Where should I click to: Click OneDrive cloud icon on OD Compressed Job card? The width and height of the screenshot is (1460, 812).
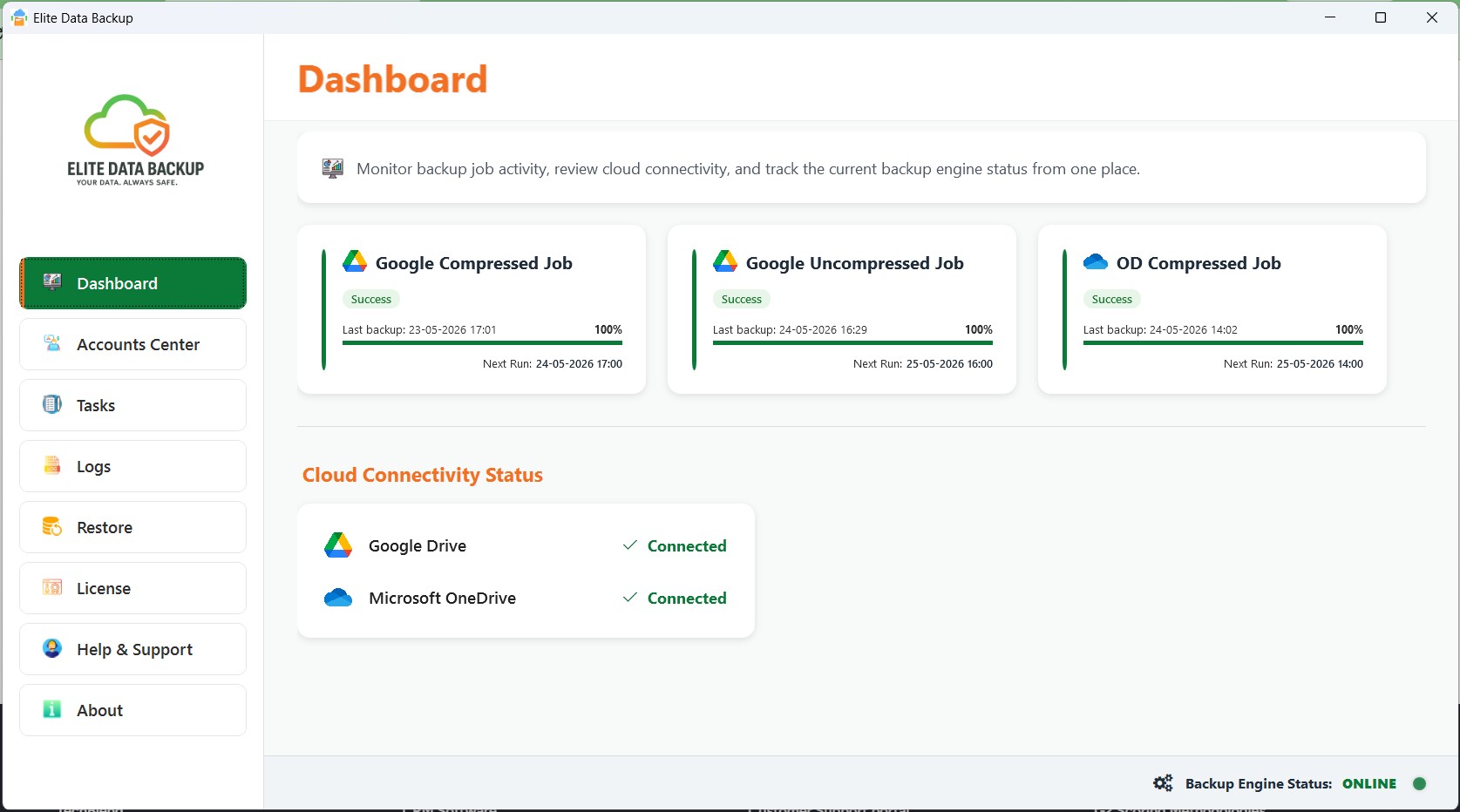[x=1096, y=262]
